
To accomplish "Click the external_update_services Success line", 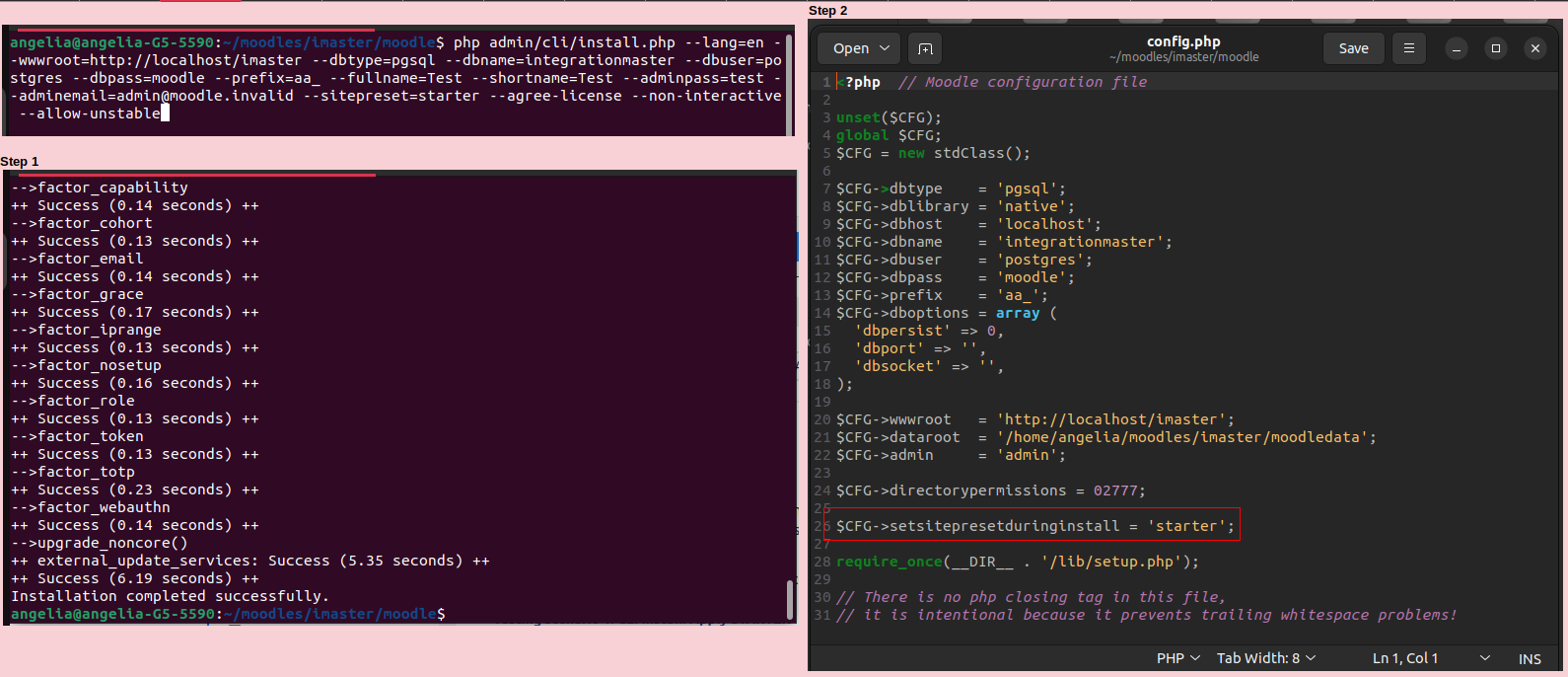I will [x=250, y=561].
